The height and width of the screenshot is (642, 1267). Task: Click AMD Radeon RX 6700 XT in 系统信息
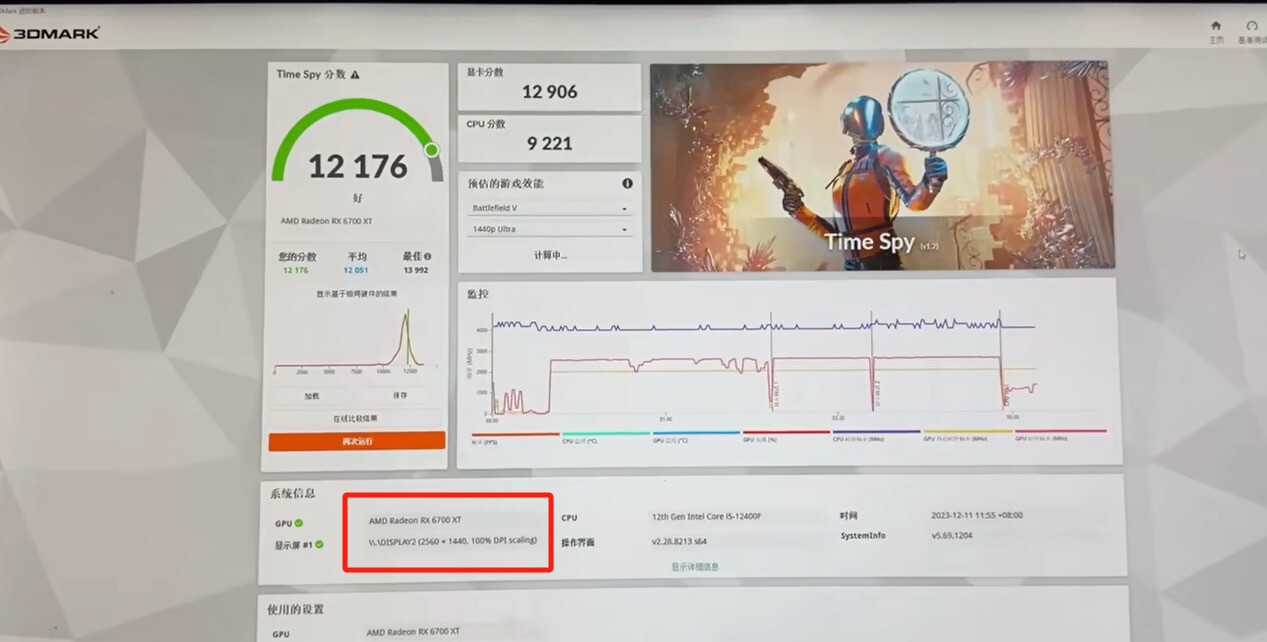click(415, 521)
